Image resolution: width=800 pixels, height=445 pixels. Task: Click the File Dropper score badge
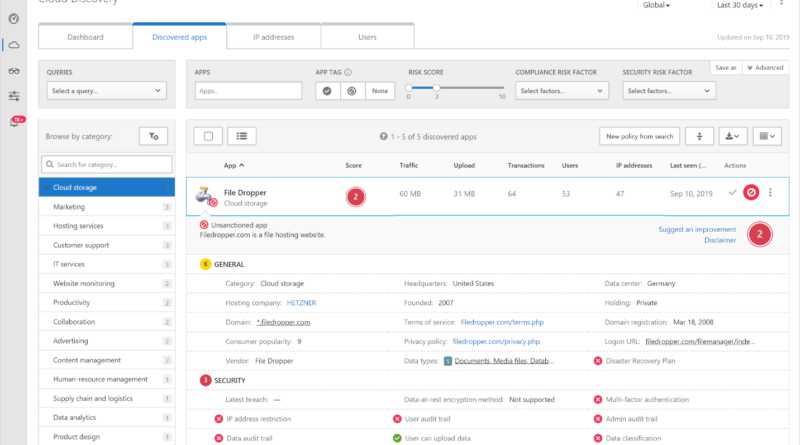click(356, 196)
